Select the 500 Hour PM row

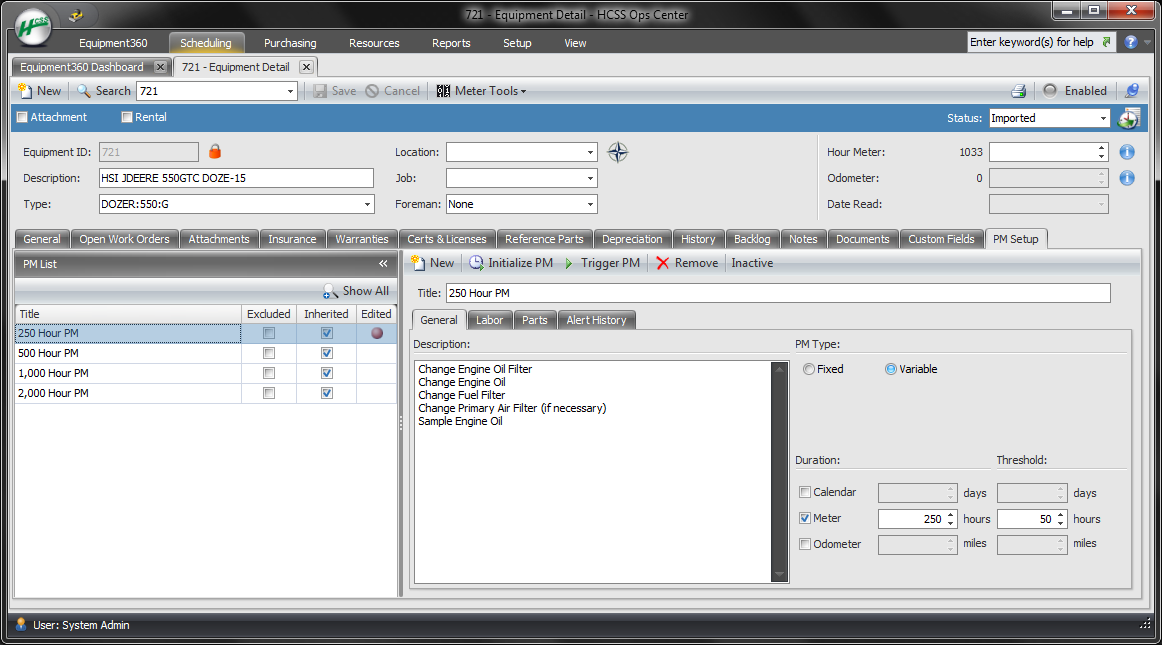[x=205, y=354]
